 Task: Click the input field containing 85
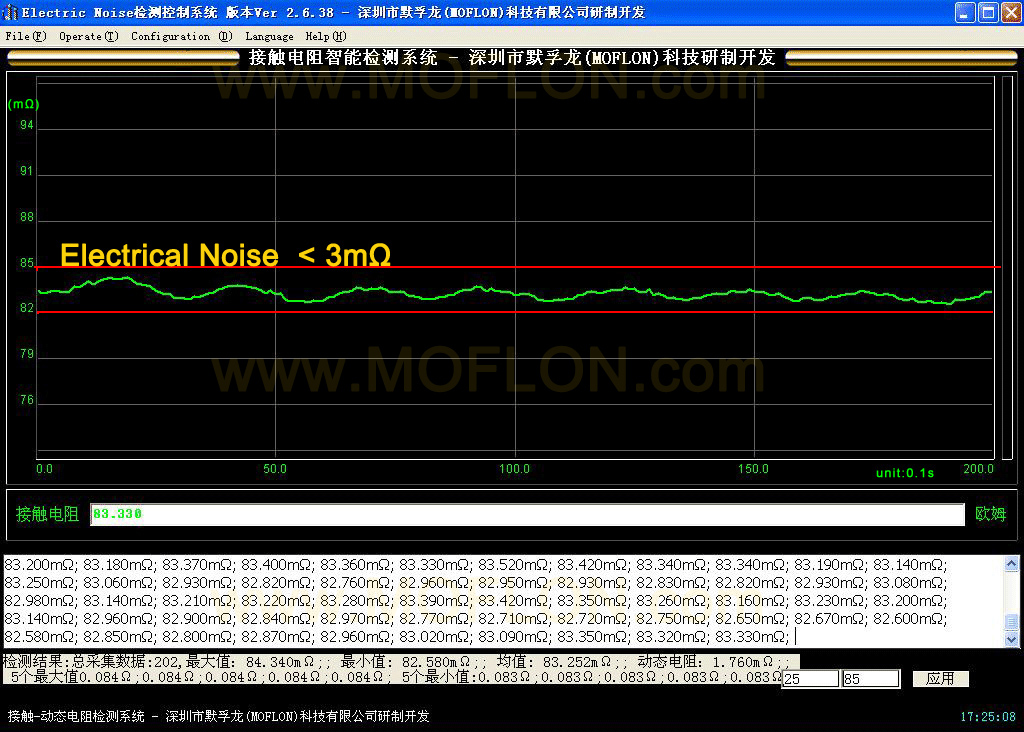coord(871,678)
